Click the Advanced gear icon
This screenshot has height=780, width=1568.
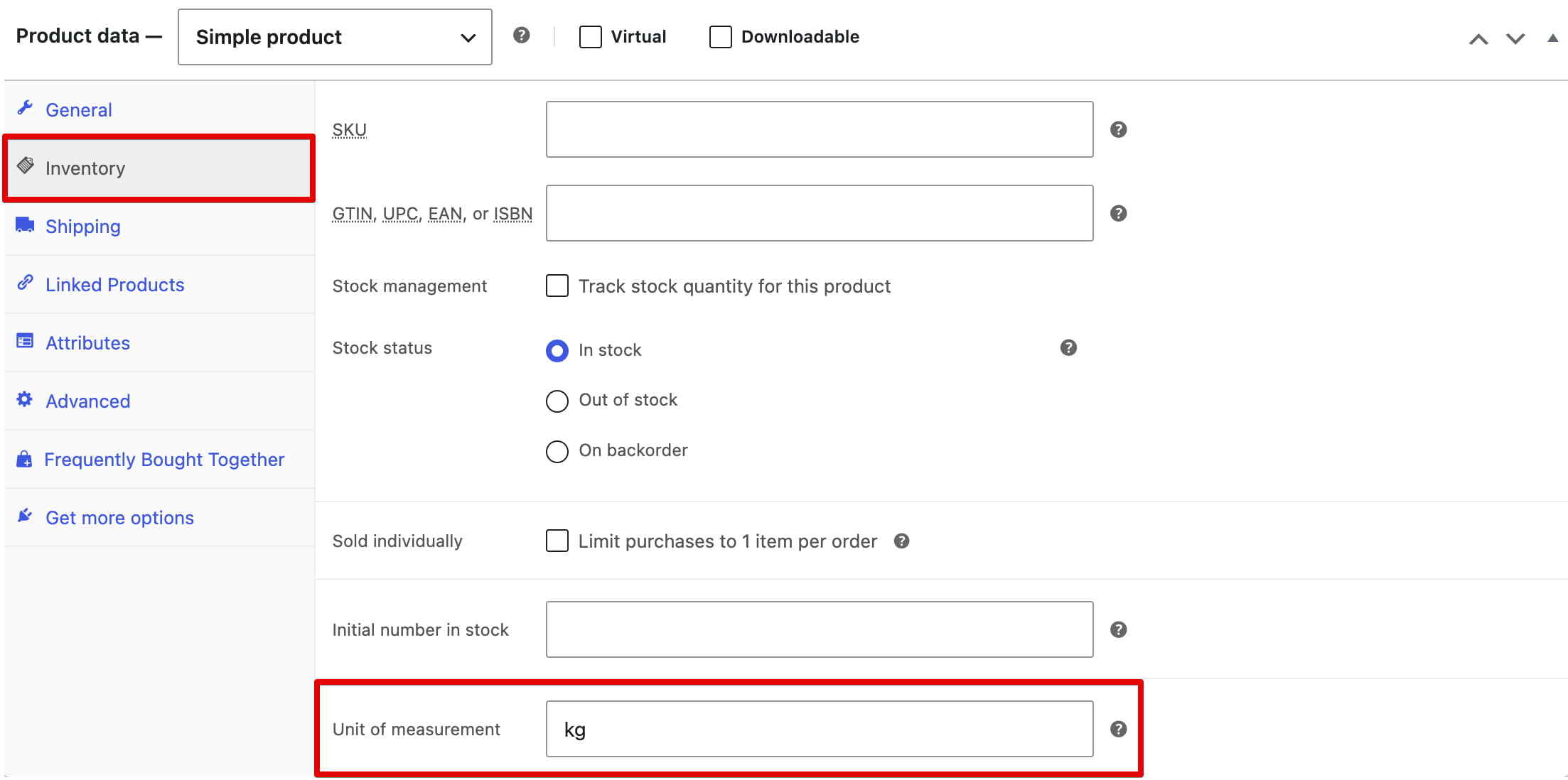[x=25, y=399]
